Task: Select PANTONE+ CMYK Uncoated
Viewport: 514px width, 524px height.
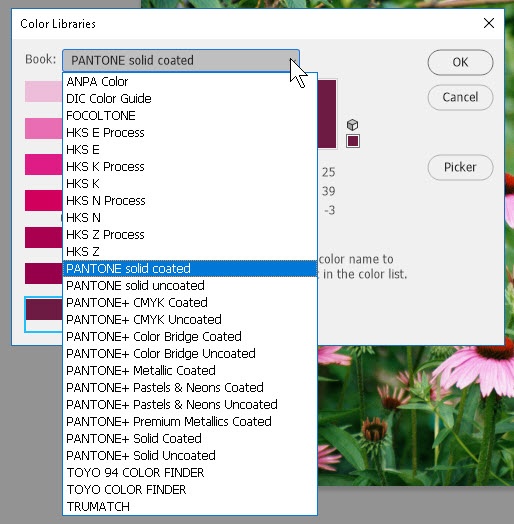Action: (x=190, y=320)
